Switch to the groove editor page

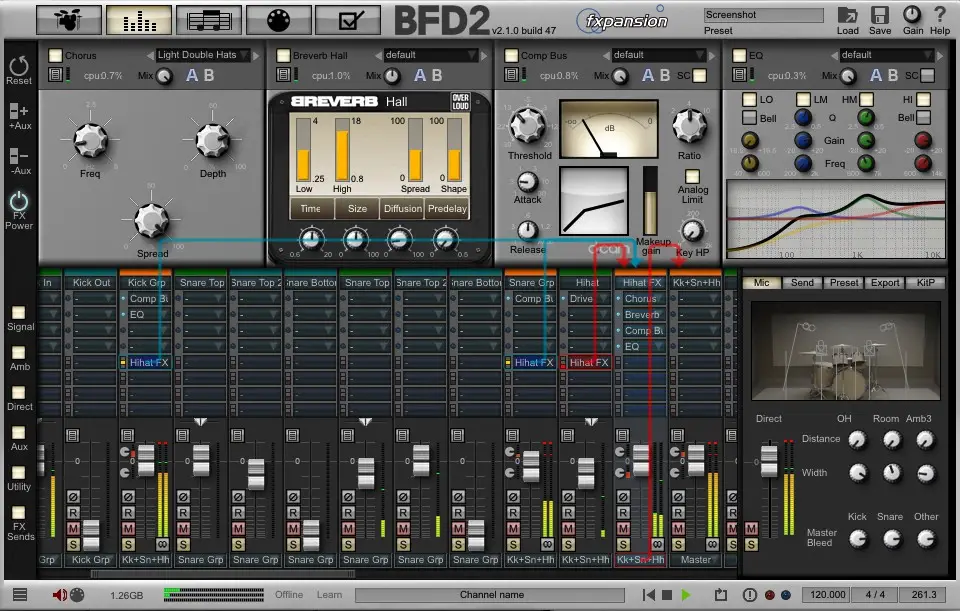tap(209, 19)
